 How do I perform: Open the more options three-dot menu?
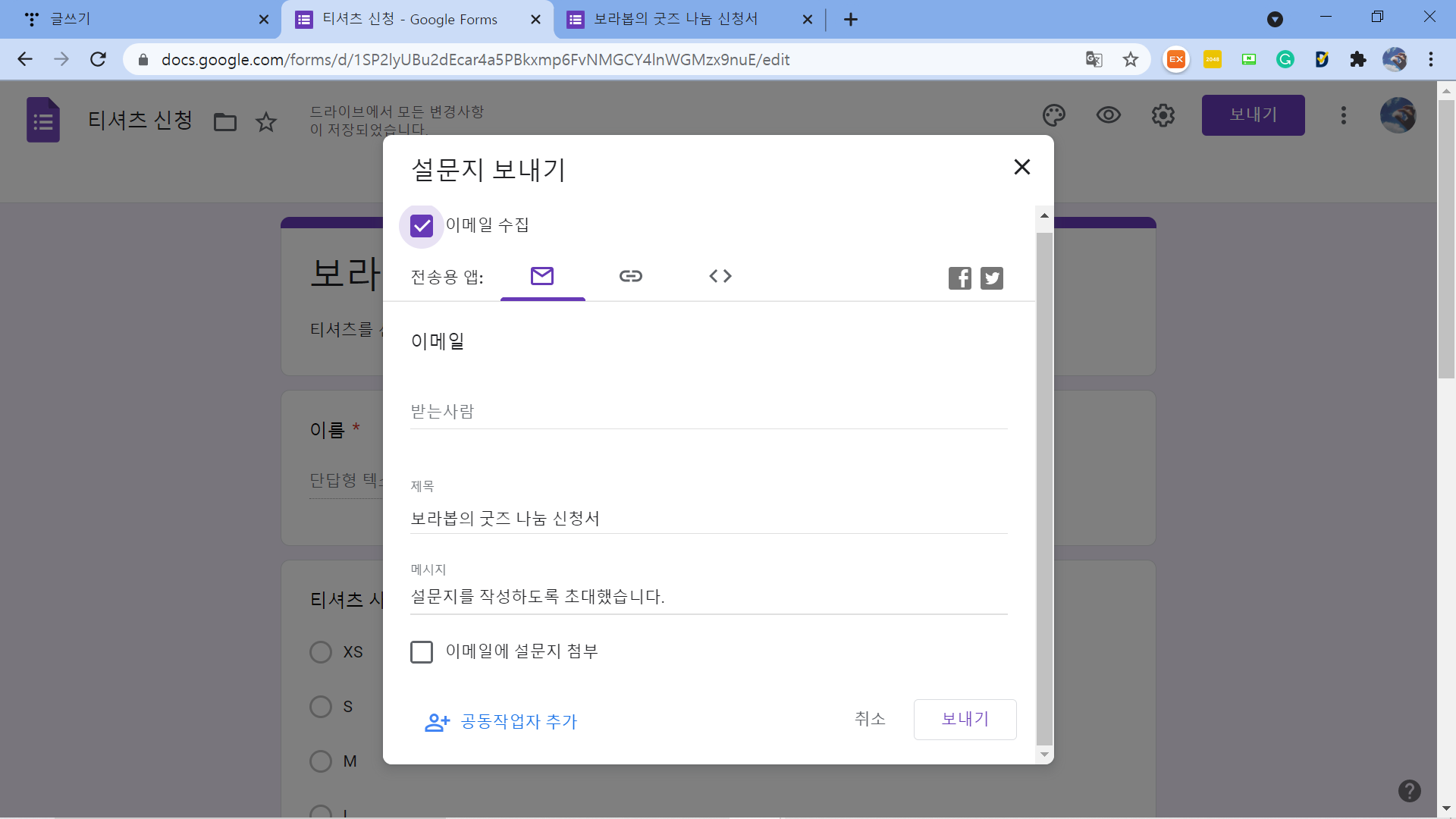point(1343,115)
